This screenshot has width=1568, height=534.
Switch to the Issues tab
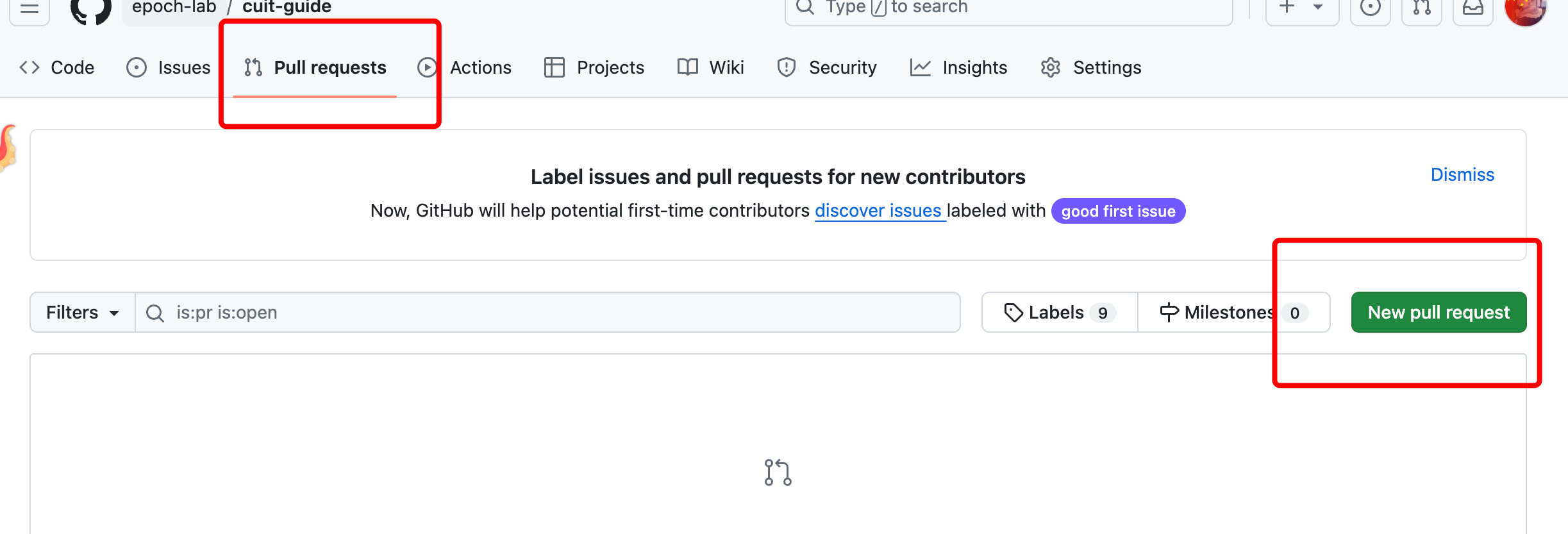click(x=169, y=67)
